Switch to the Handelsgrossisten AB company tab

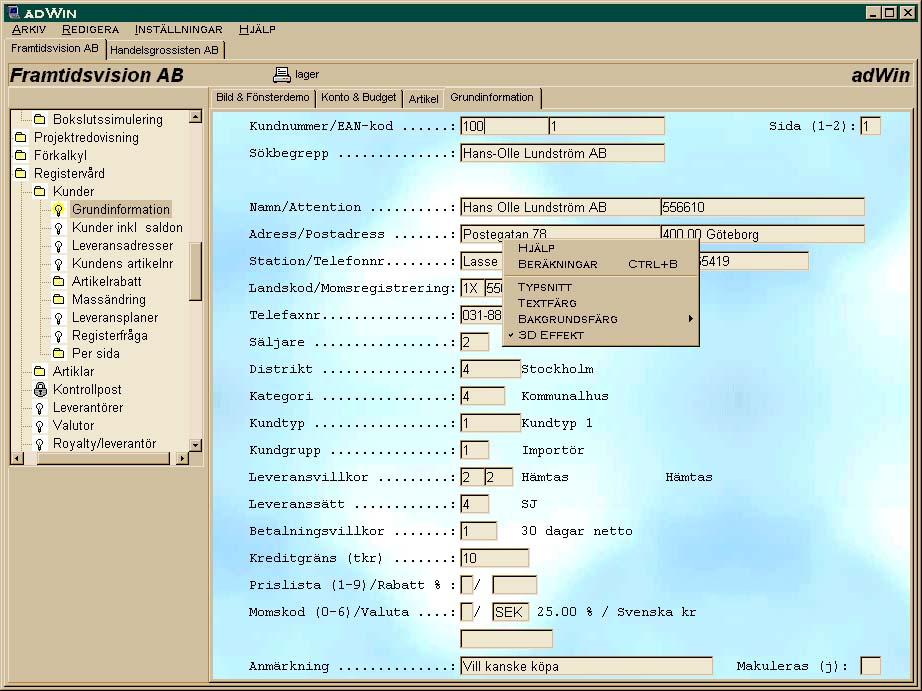click(x=164, y=50)
